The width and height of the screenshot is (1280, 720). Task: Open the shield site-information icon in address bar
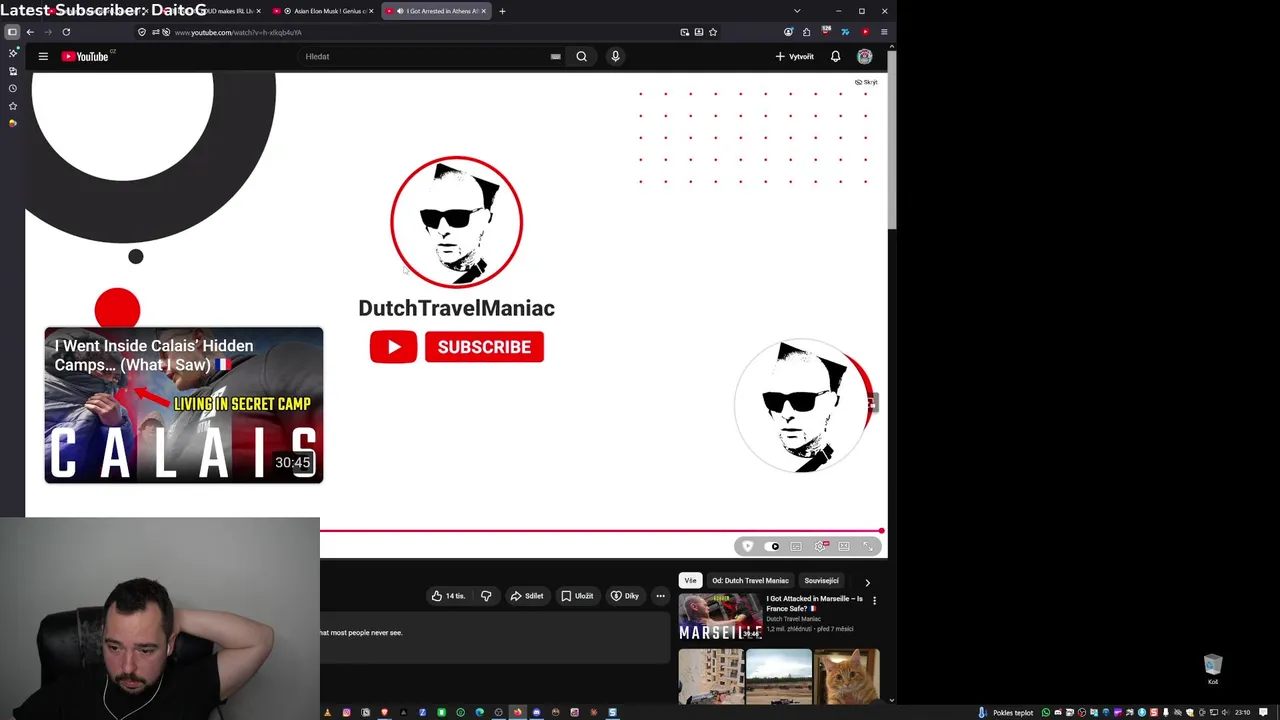(x=141, y=32)
